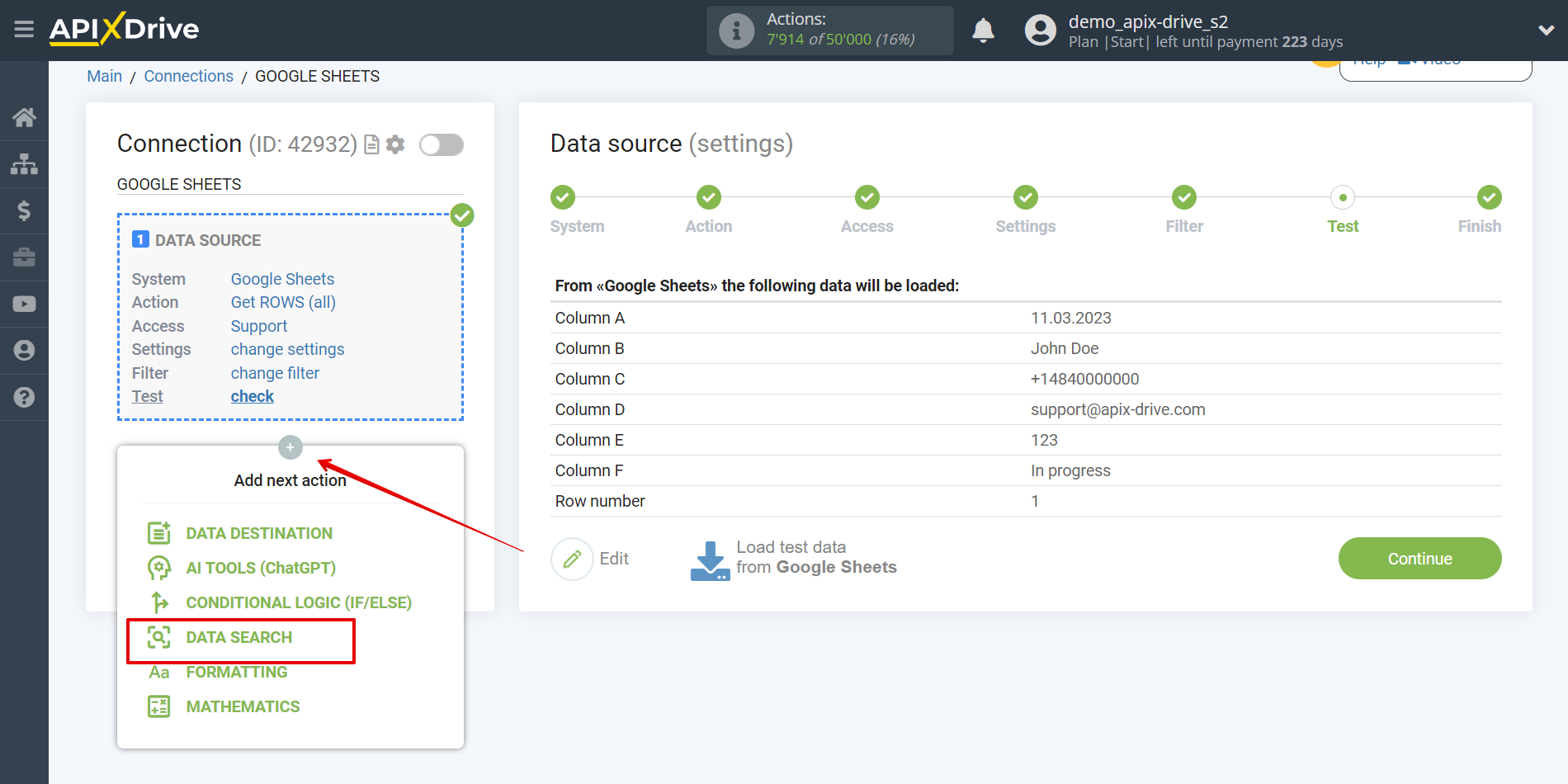Open the notifications bell
This screenshot has width=1568, height=784.
click(x=983, y=31)
